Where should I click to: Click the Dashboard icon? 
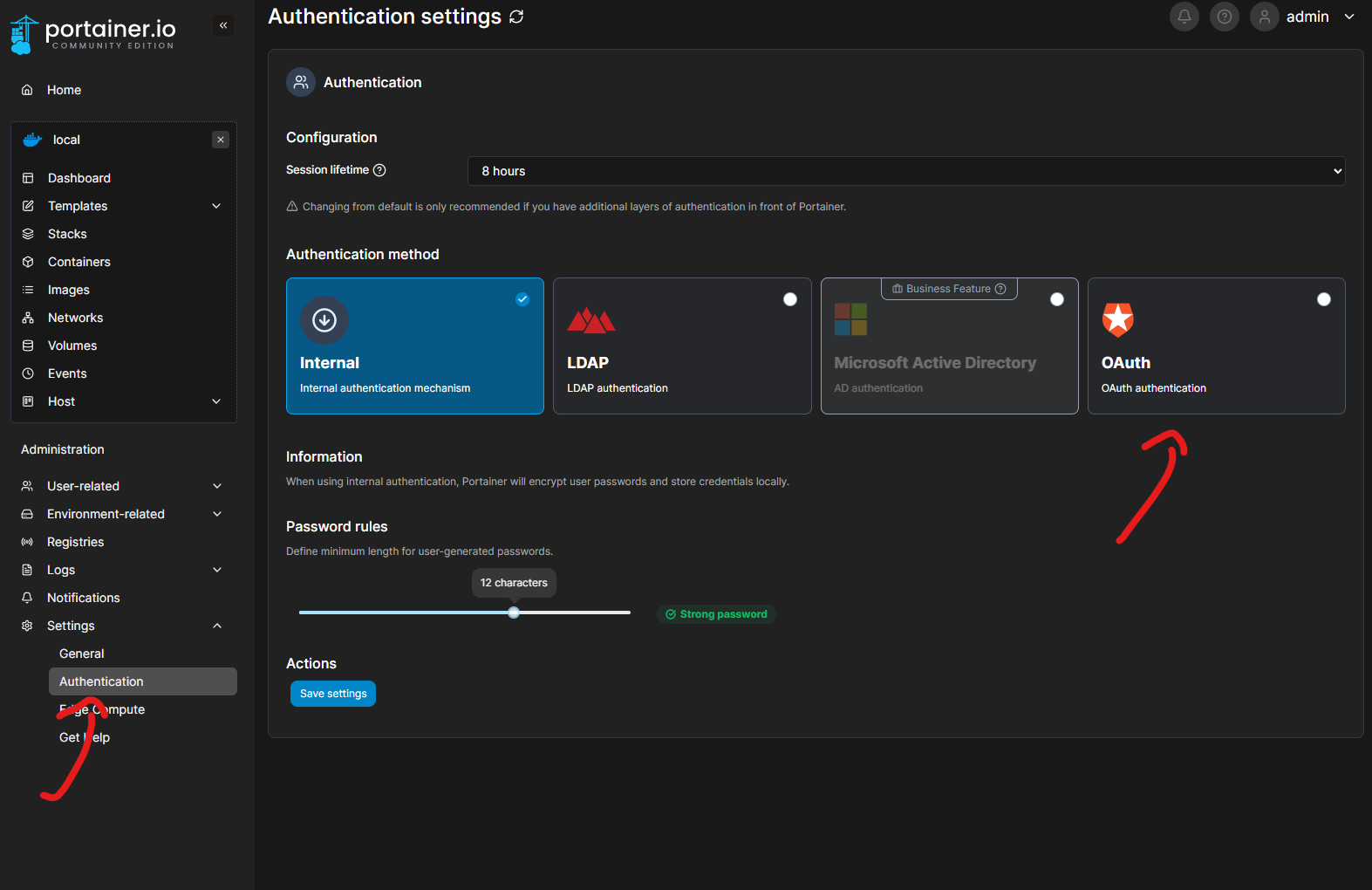[28, 178]
